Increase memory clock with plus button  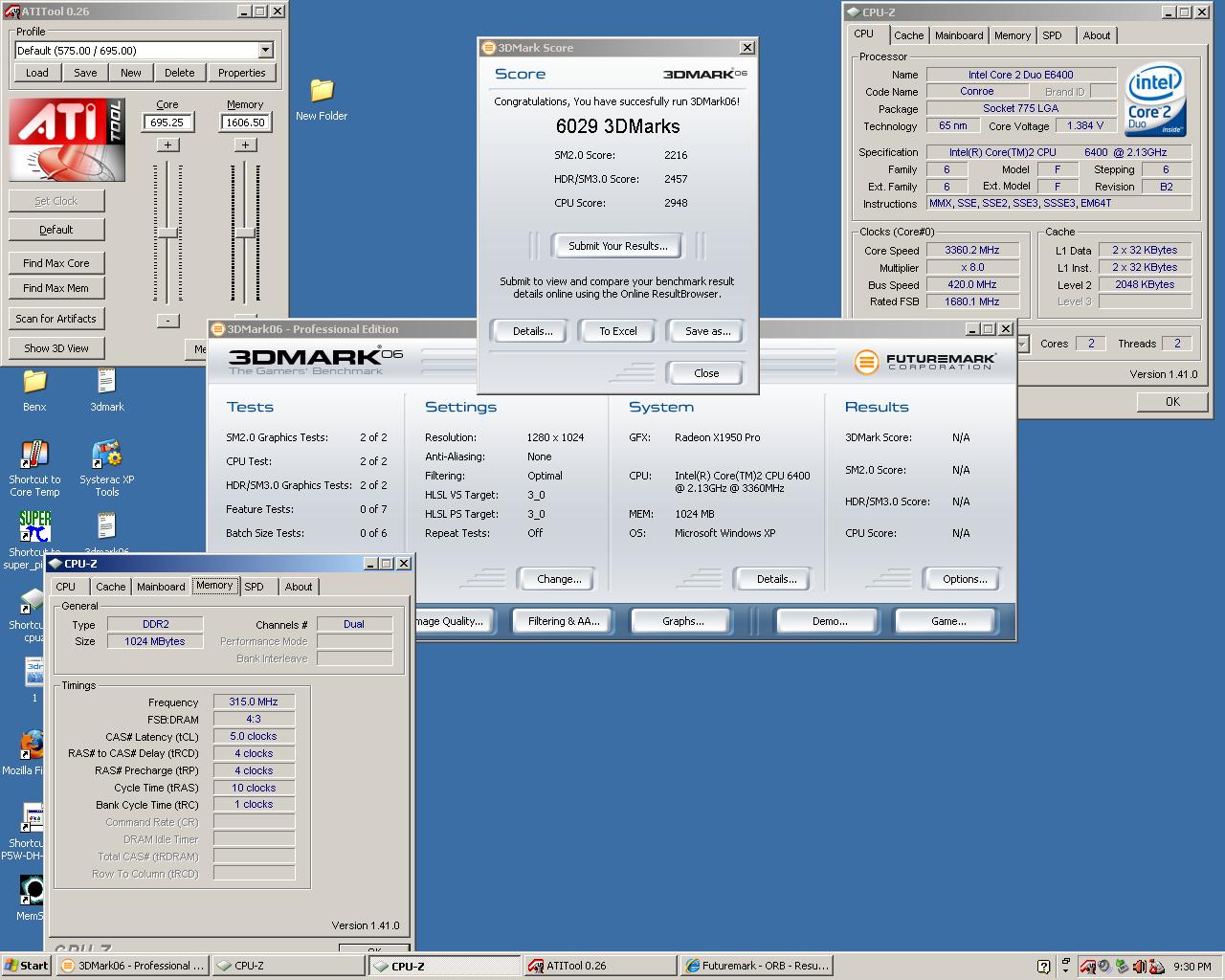(245, 145)
